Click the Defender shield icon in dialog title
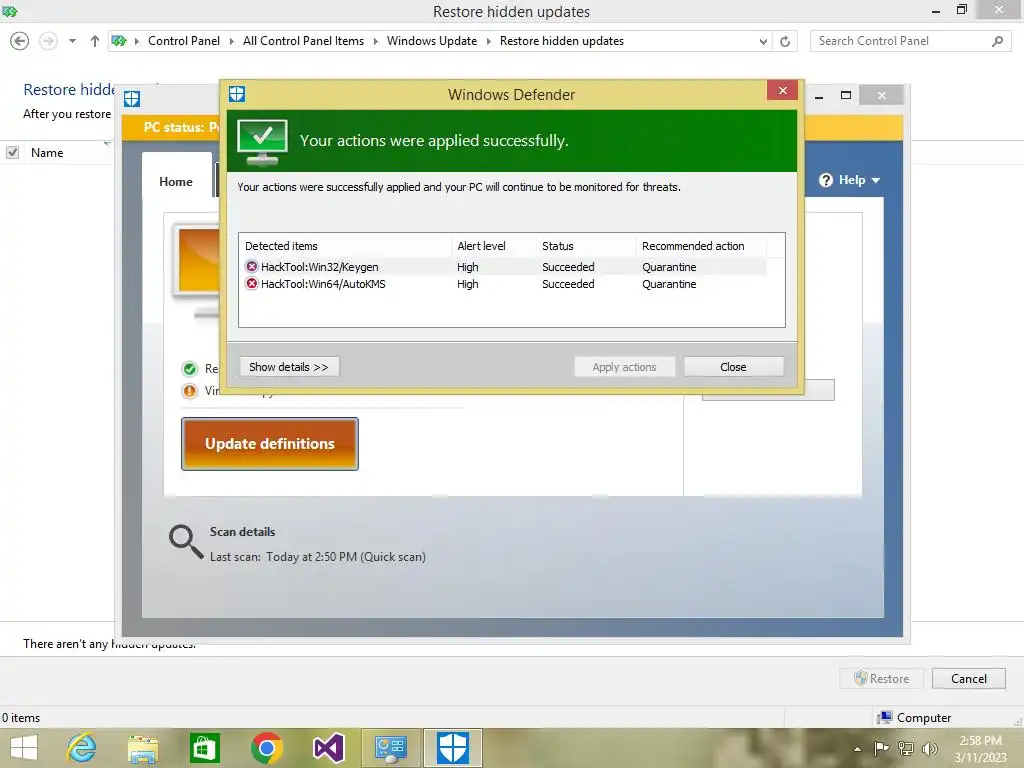This screenshot has width=1024, height=768. [237, 94]
